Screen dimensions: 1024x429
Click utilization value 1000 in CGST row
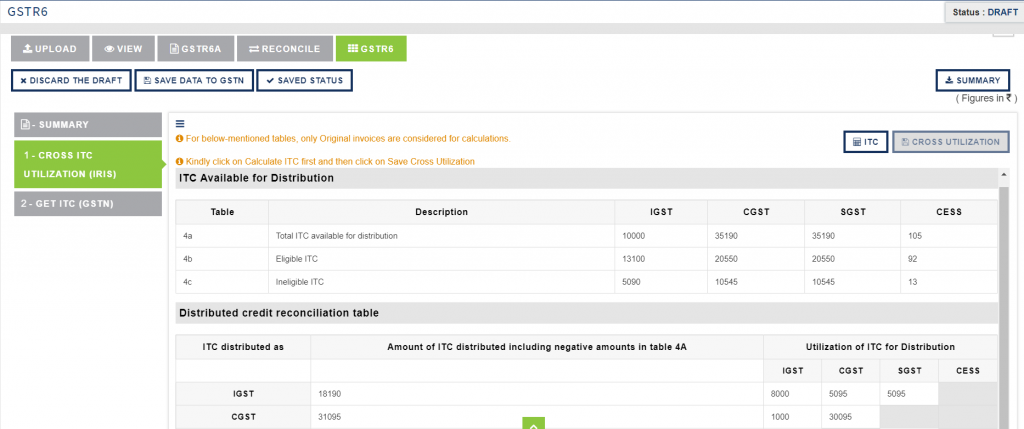tap(781, 417)
